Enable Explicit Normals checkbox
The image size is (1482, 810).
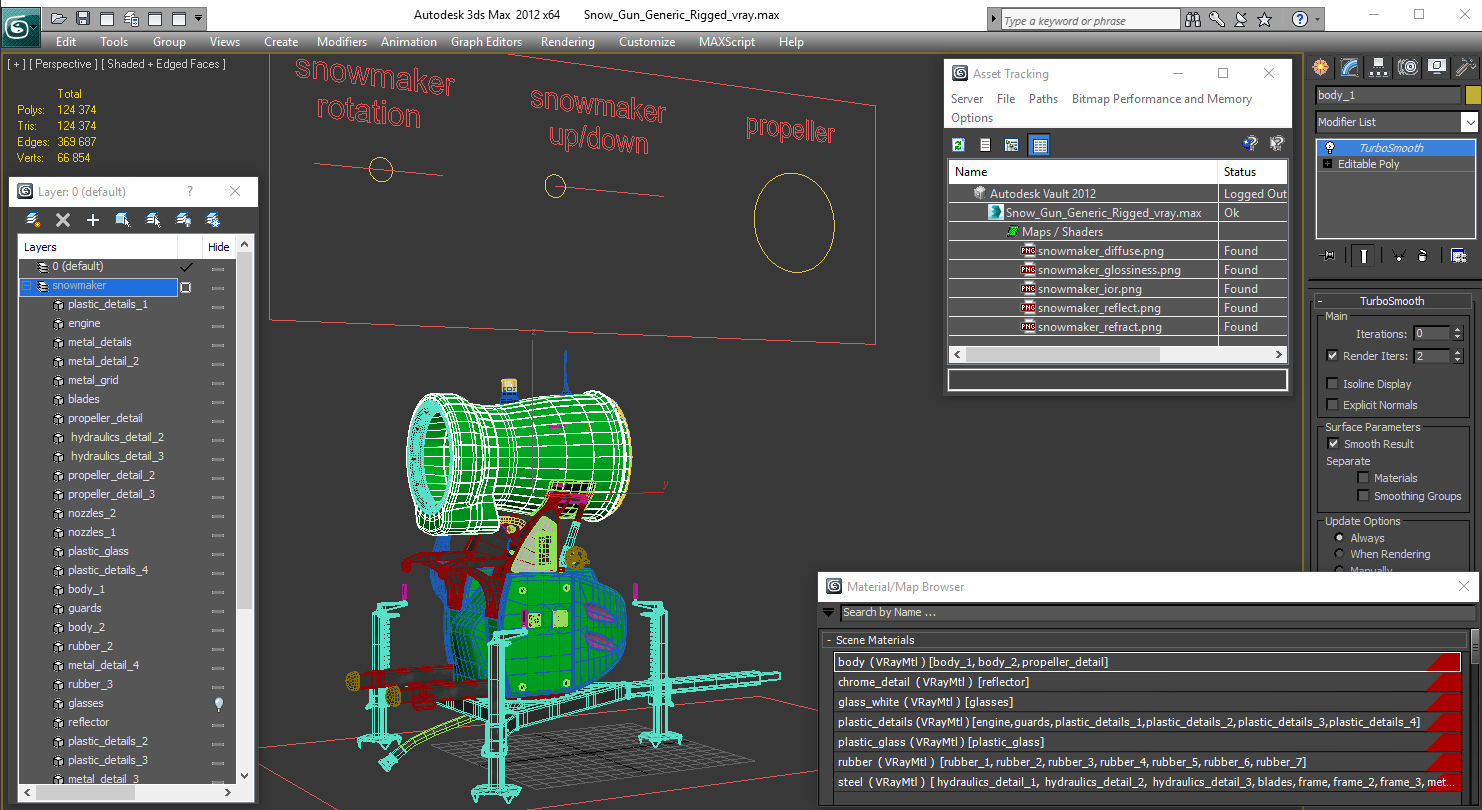pyautogui.click(x=1332, y=405)
